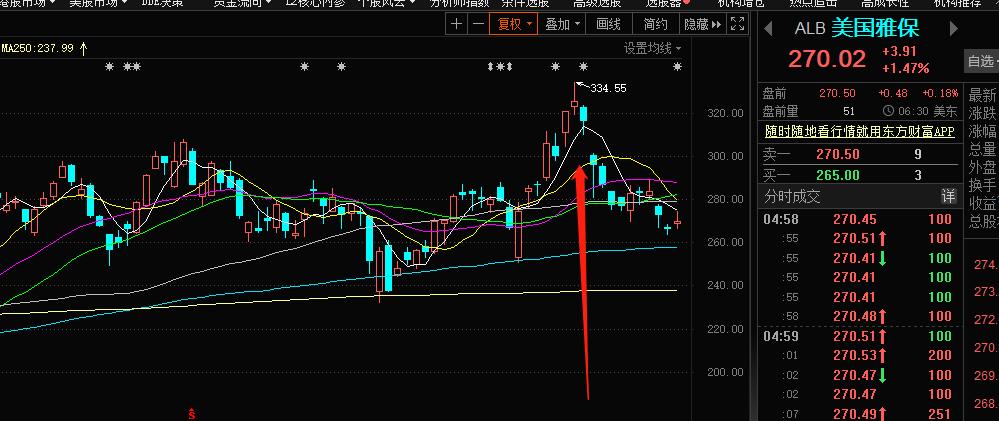Viewport: 999px width, 421px height.
Task: Open the 东方财富APP promotion link
Action: [x=860, y=131]
